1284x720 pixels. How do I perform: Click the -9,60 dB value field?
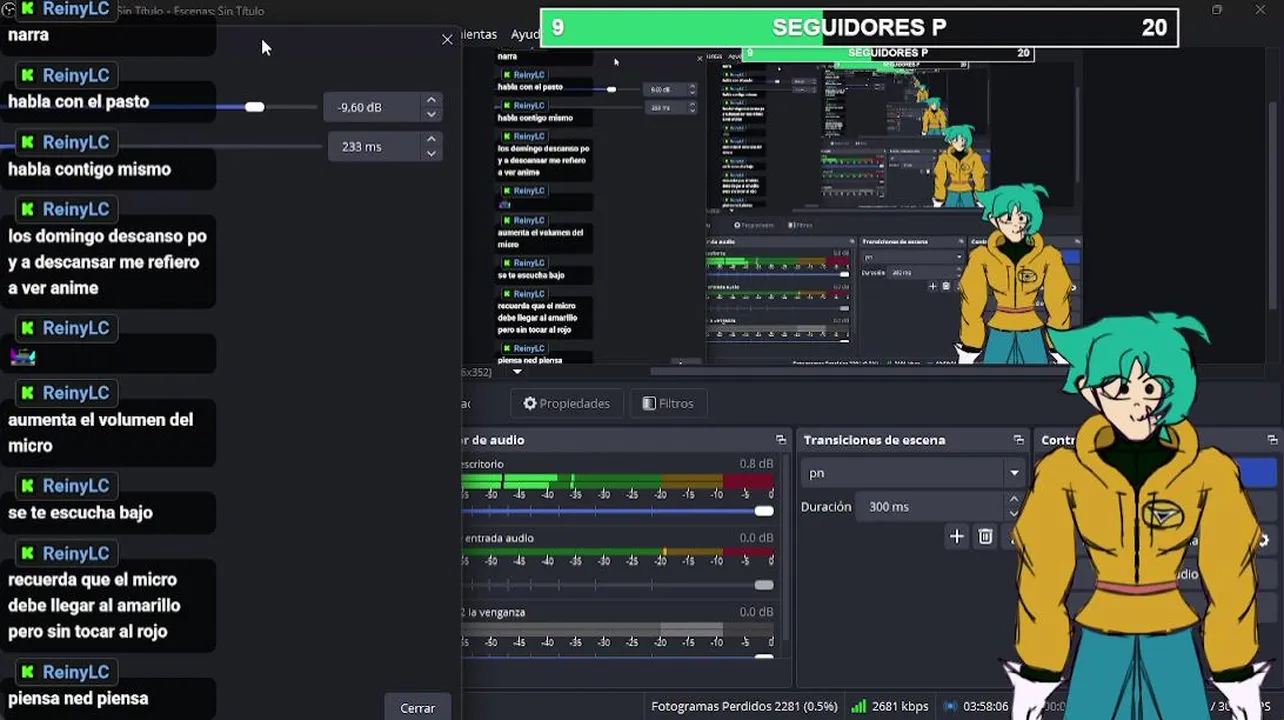372,107
